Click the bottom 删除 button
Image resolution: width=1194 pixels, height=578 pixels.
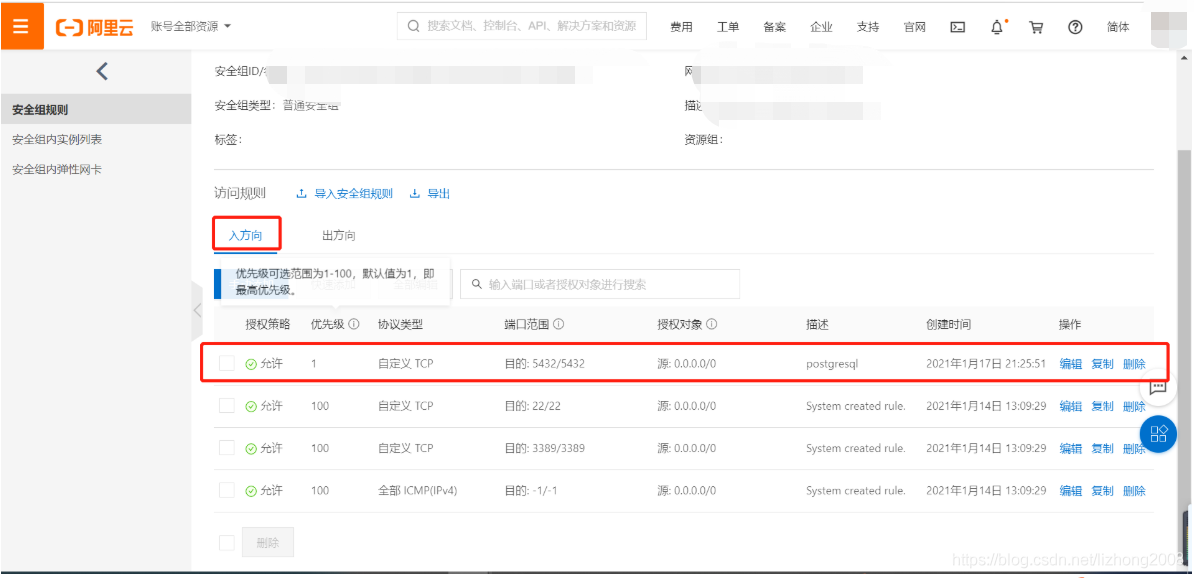pos(267,542)
